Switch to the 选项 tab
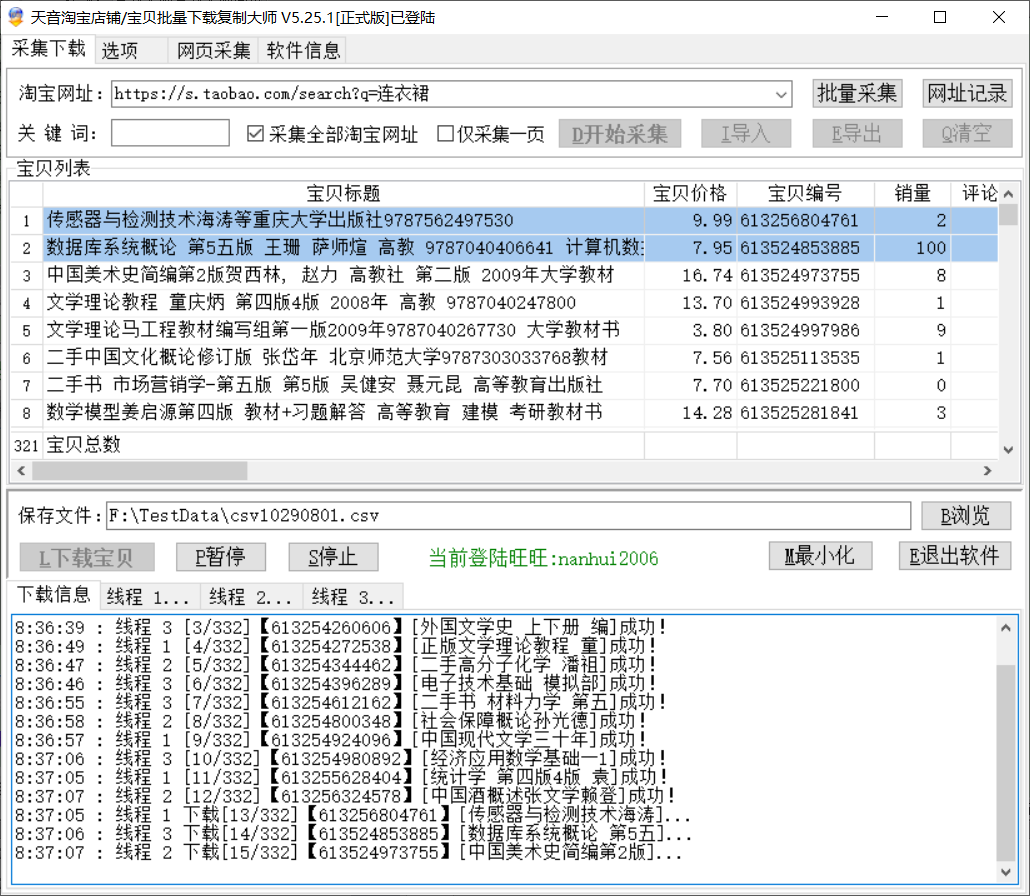This screenshot has height=896, width=1030. pos(120,50)
